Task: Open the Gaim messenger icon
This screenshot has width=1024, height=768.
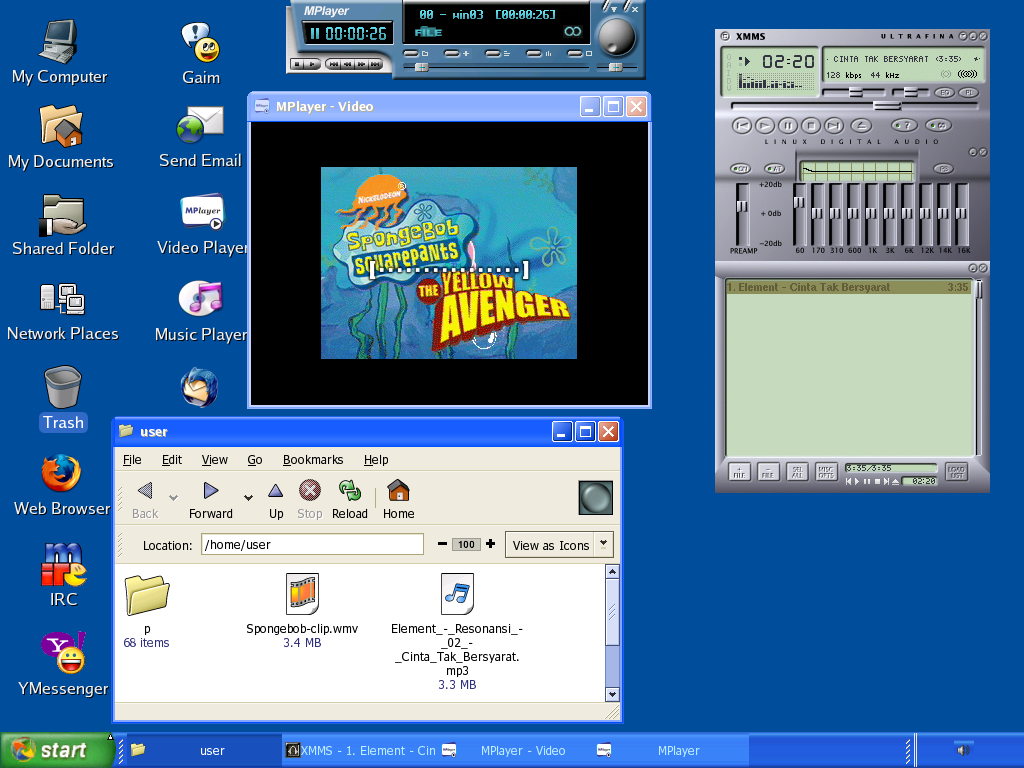Action: 200,54
